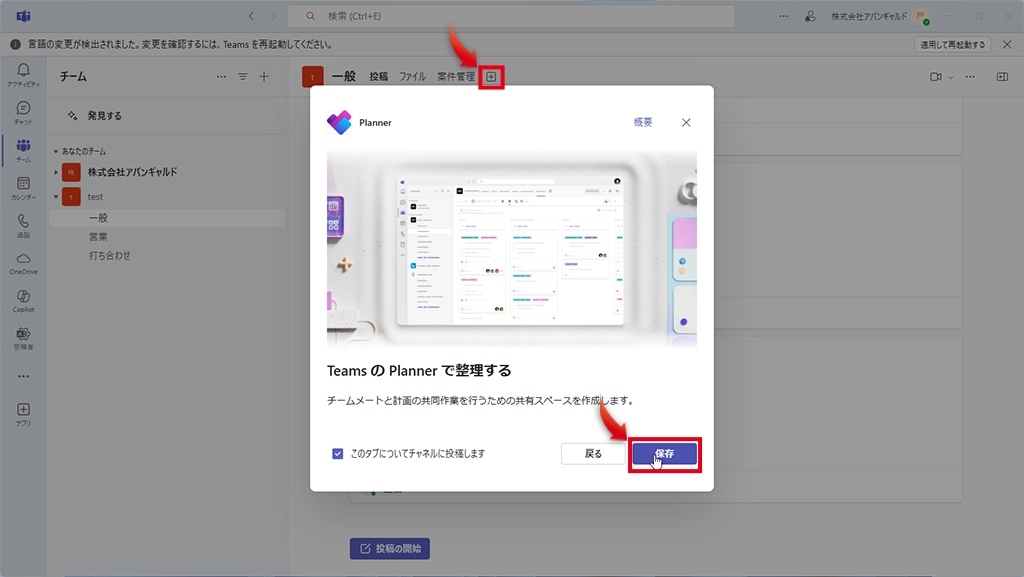Select the 一般 channel
Viewport: 1024px width, 577px height.
(167, 218)
